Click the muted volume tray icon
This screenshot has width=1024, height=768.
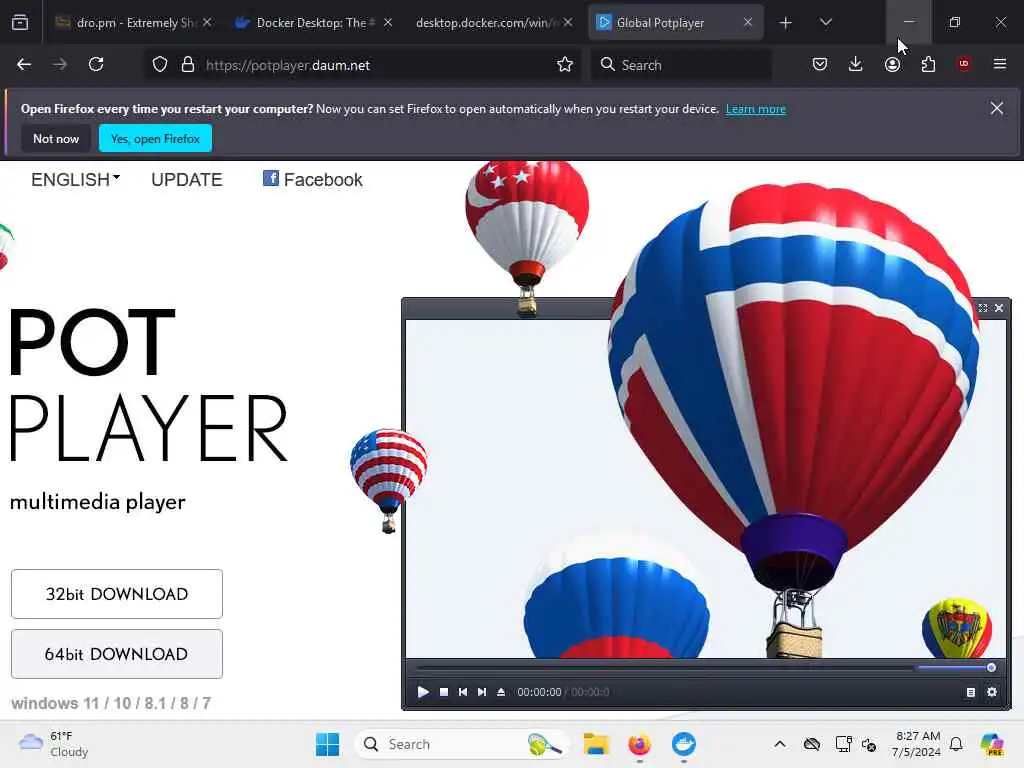click(x=869, y=744)
